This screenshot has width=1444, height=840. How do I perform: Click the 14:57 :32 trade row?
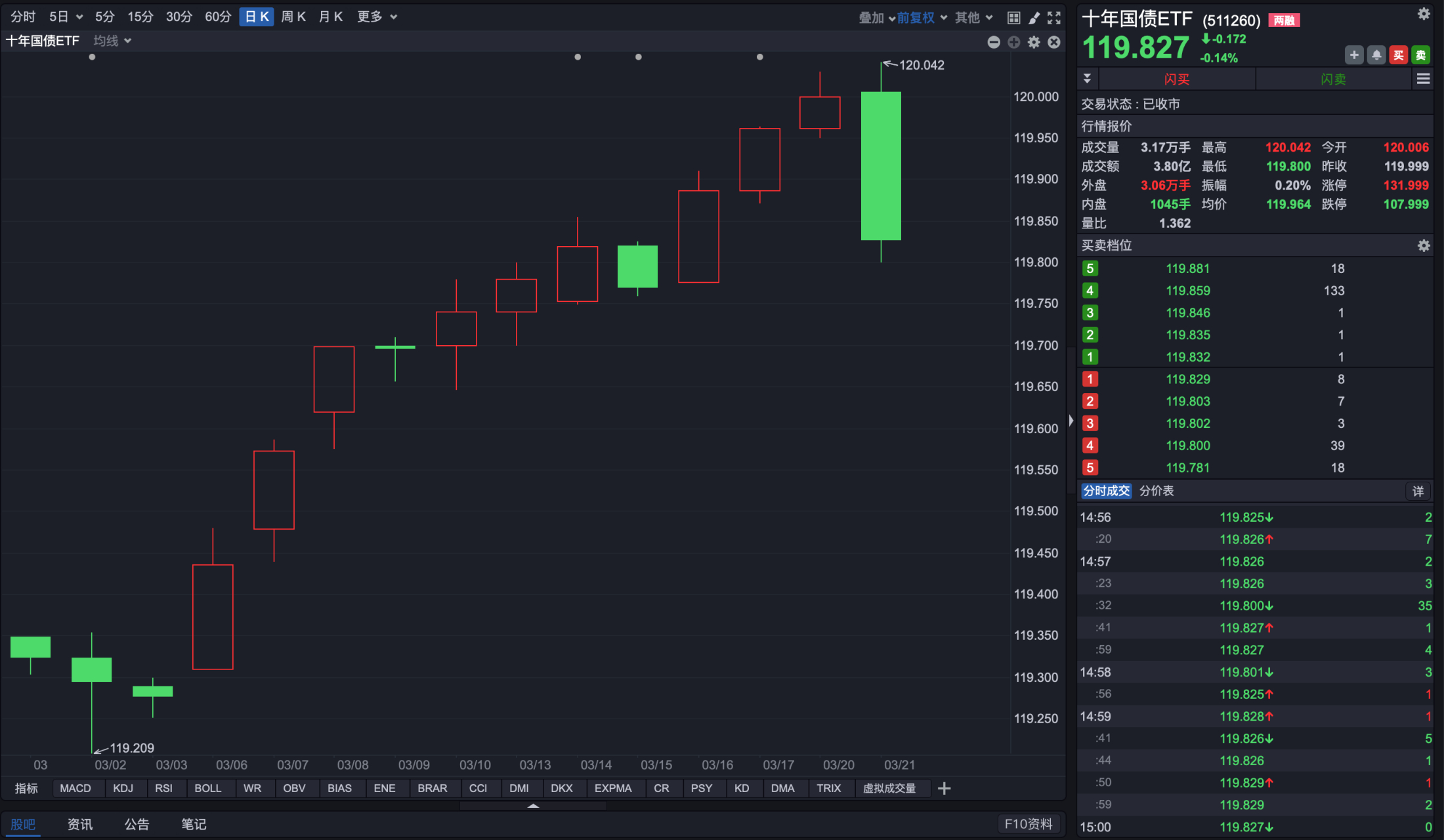coord(1255,605)
